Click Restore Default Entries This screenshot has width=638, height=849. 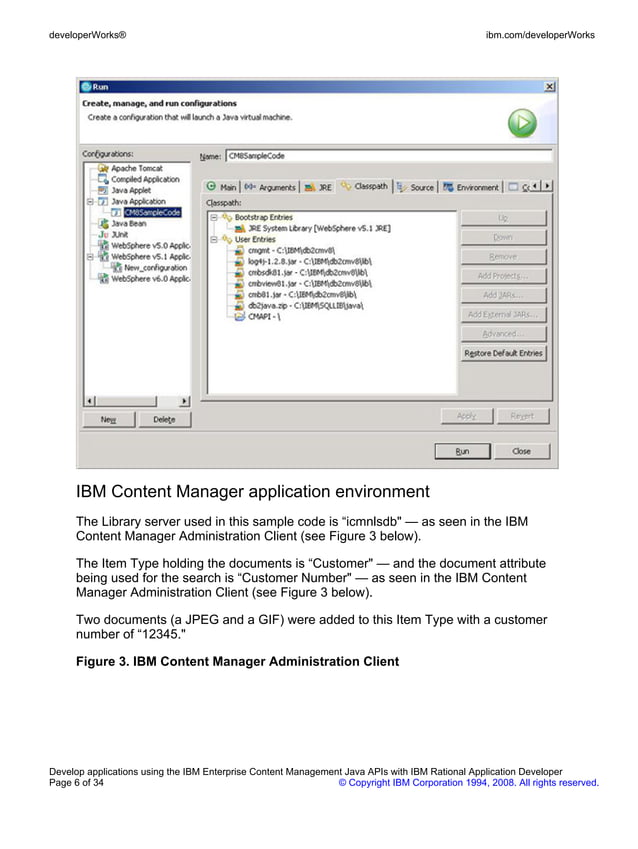click(504, 353)
